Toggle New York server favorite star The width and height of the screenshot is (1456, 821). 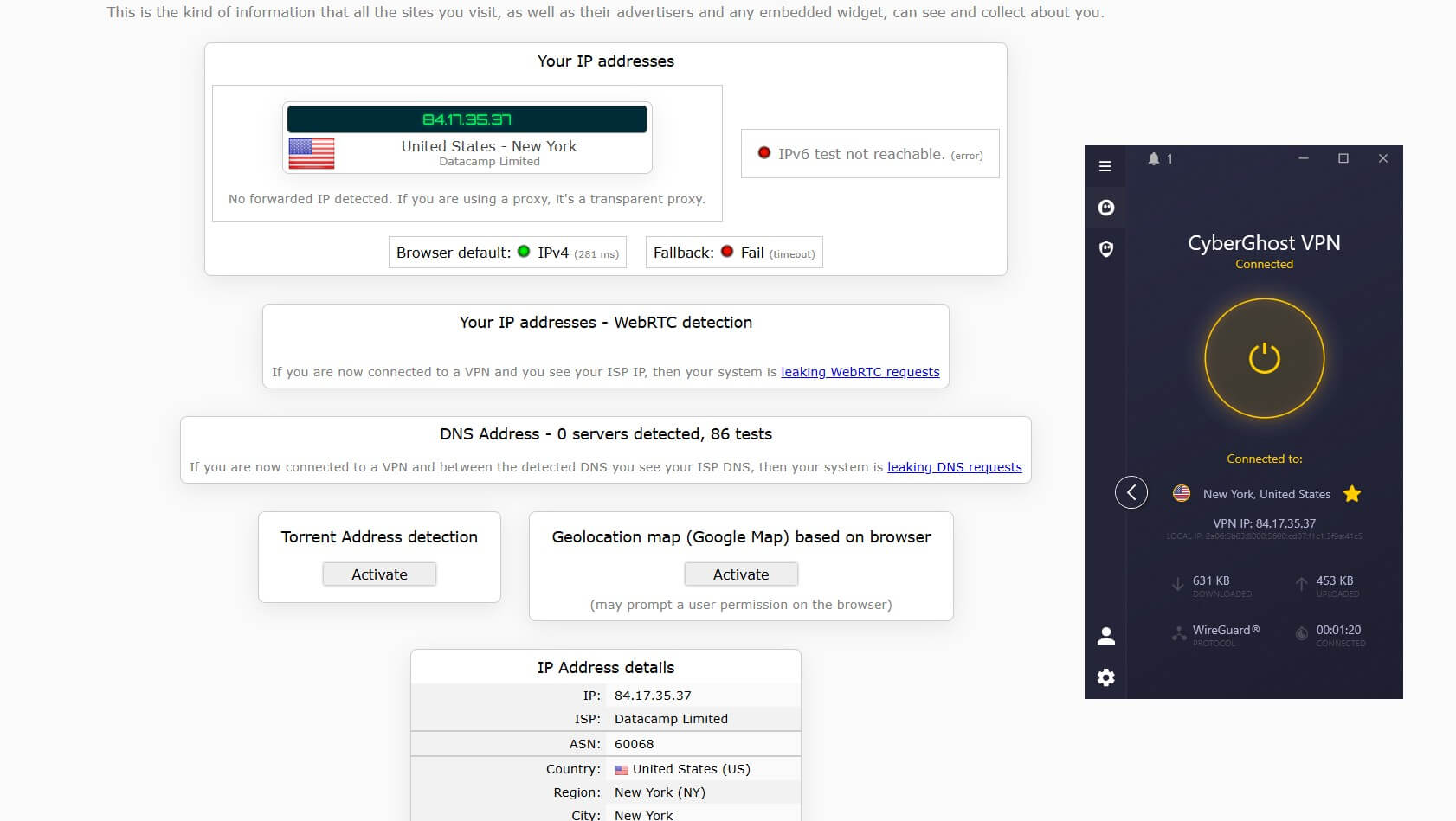coord(1351,494)
